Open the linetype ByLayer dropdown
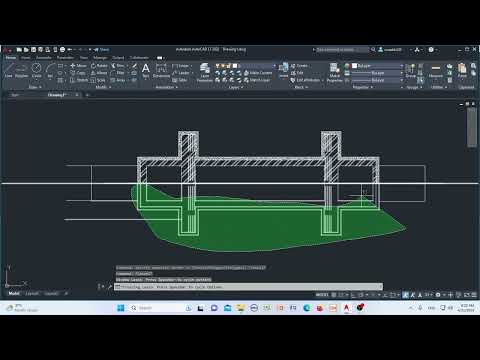 [x=378, y=80]
